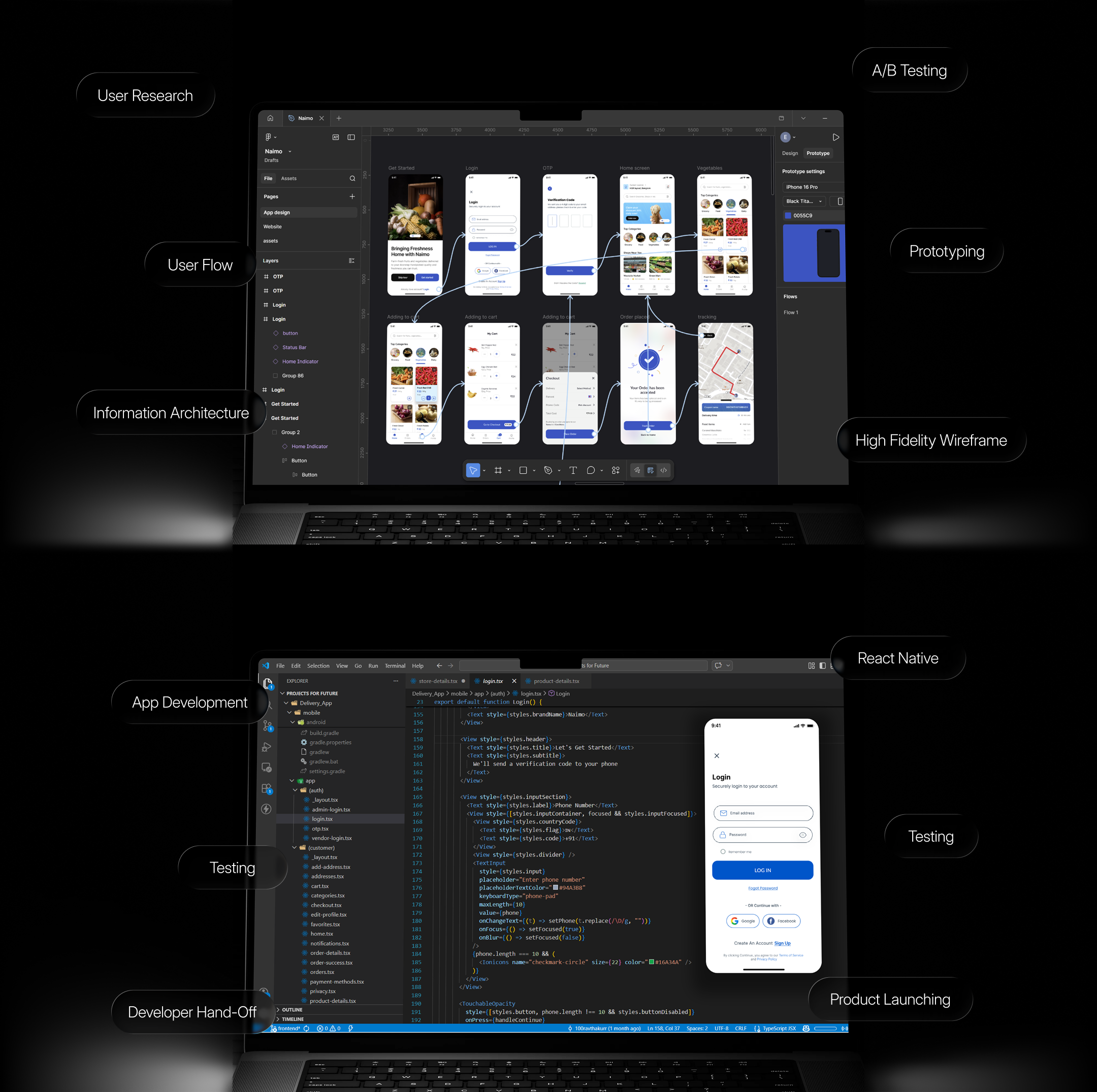Viewport: 1097px width, 1092px height.
Task: Collapse the (customer) folder in Explorer
Action: pos(295,848)
